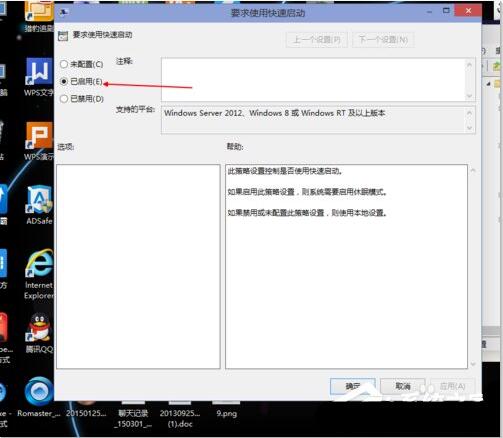Minimize the 要求使用快速启动 dialog
The image size is (503, 438).
coord(429,12)
